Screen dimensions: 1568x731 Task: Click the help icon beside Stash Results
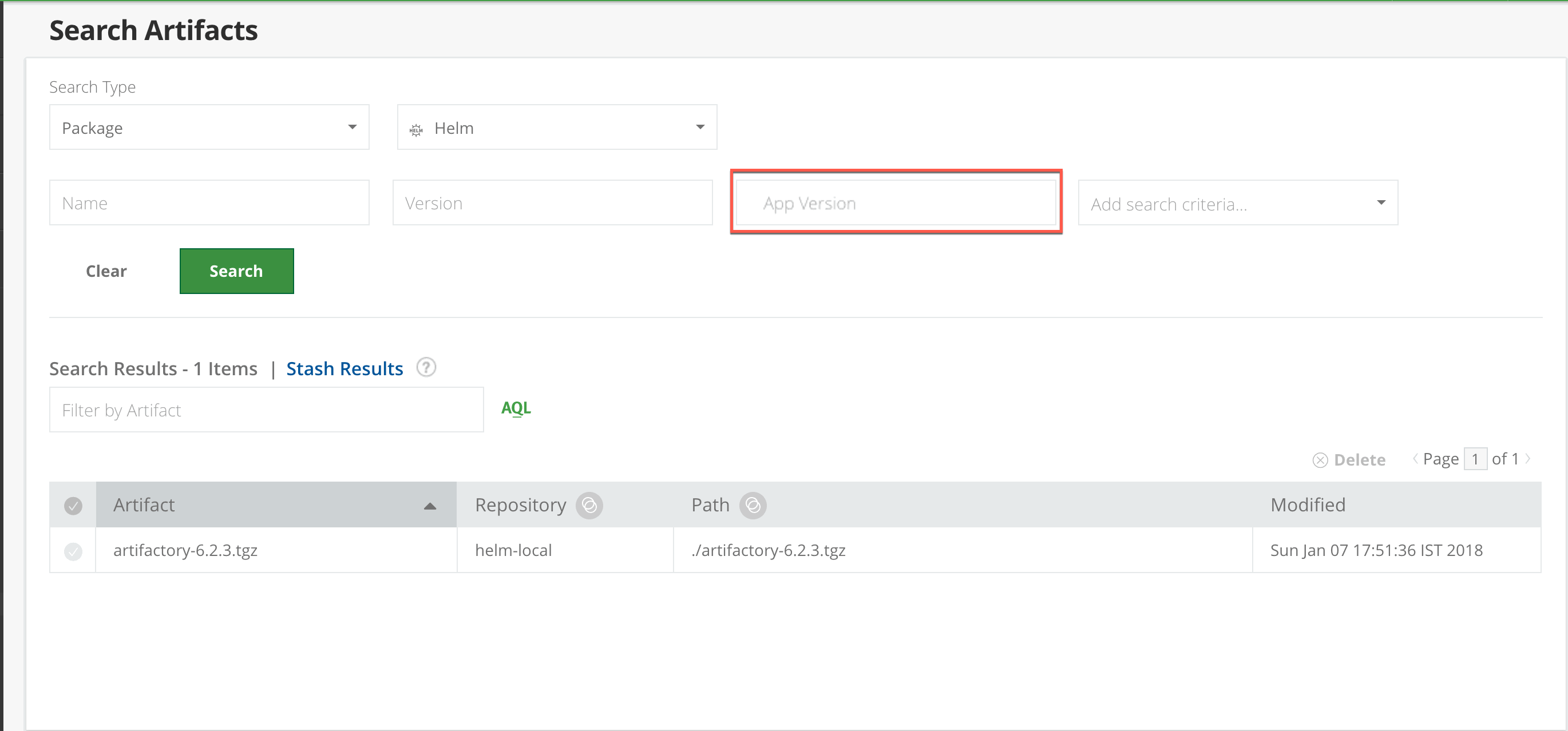[x=426, y=368]
